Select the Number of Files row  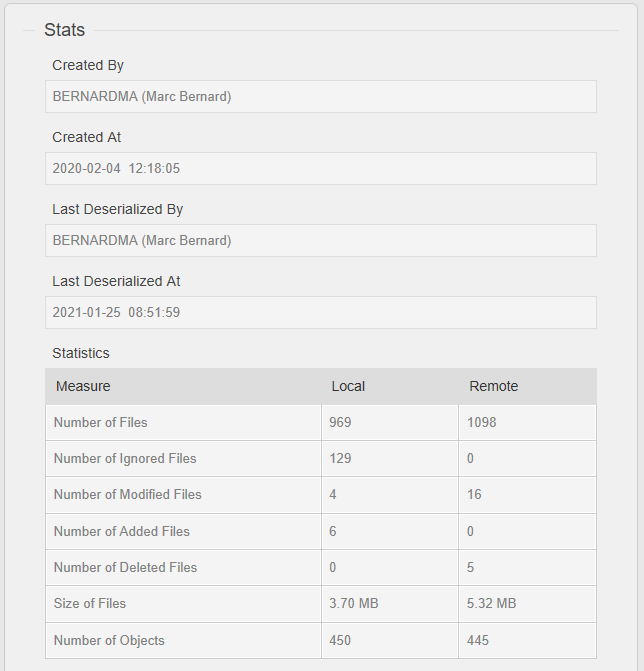(321, 422)
